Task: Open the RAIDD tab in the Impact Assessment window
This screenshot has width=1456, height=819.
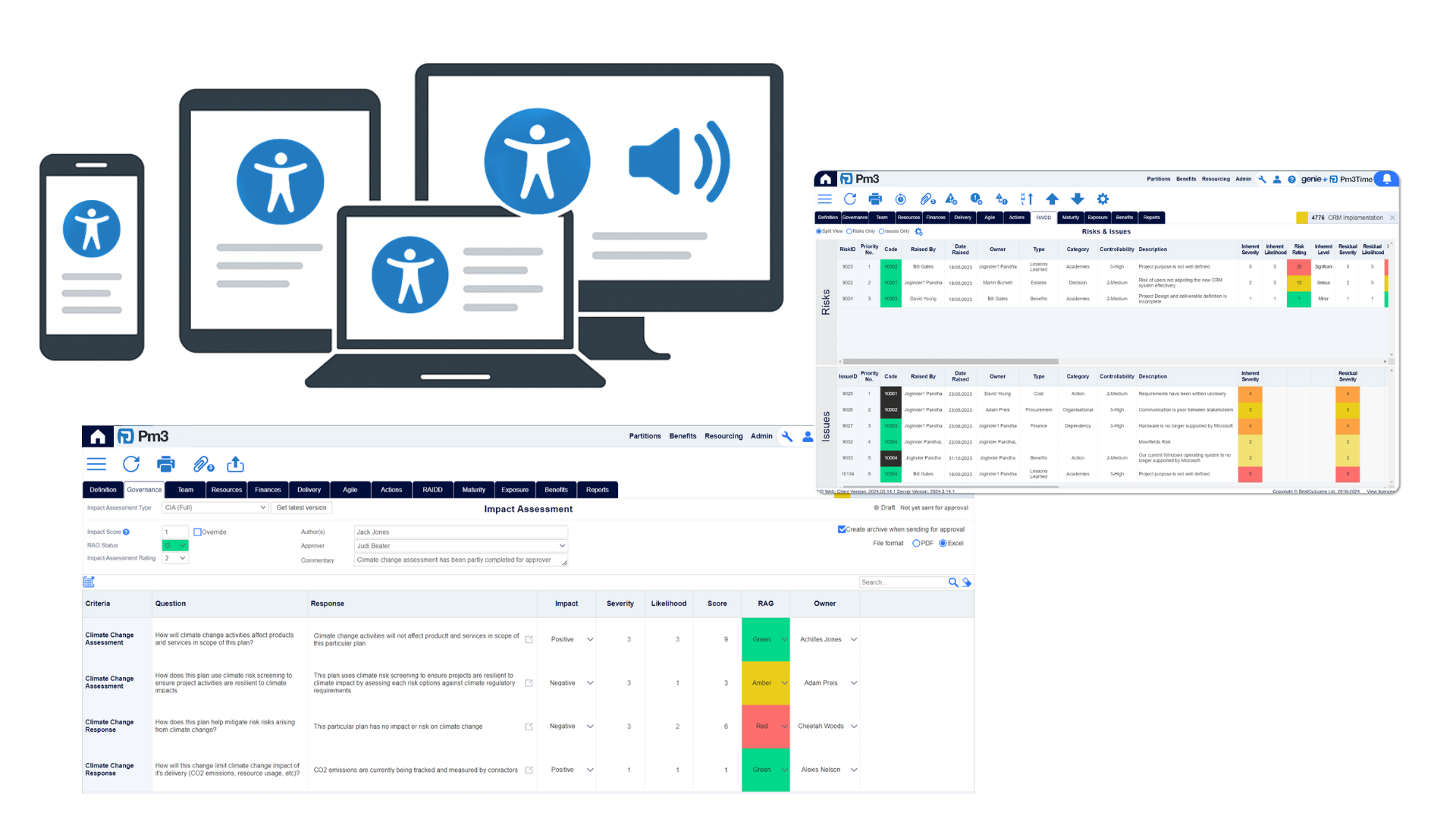Action: (x=432, y=490)
